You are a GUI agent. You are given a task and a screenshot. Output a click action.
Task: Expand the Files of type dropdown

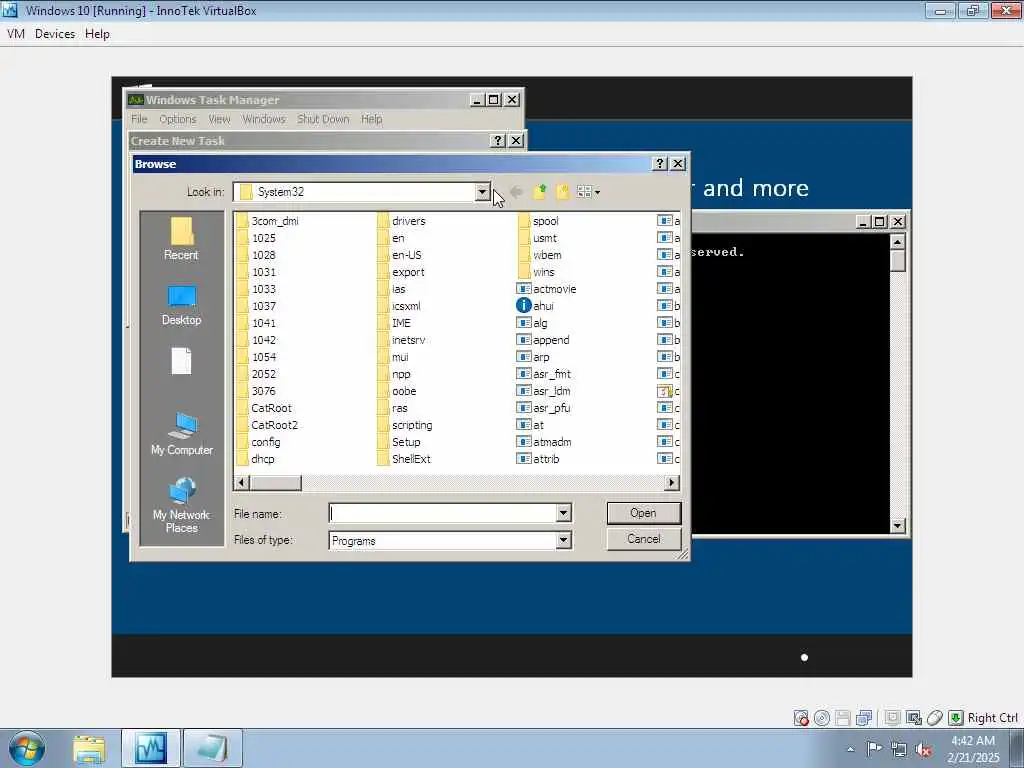(564, 540)
